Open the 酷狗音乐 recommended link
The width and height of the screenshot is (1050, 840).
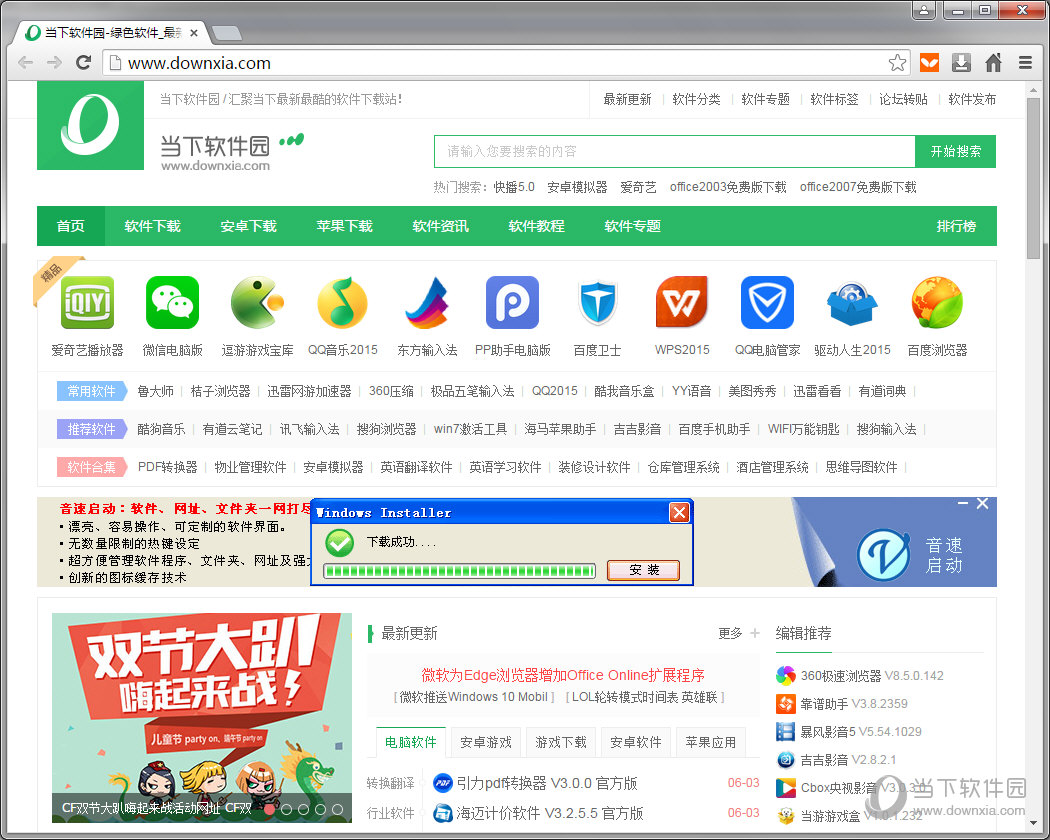click(x=161, y=429)
